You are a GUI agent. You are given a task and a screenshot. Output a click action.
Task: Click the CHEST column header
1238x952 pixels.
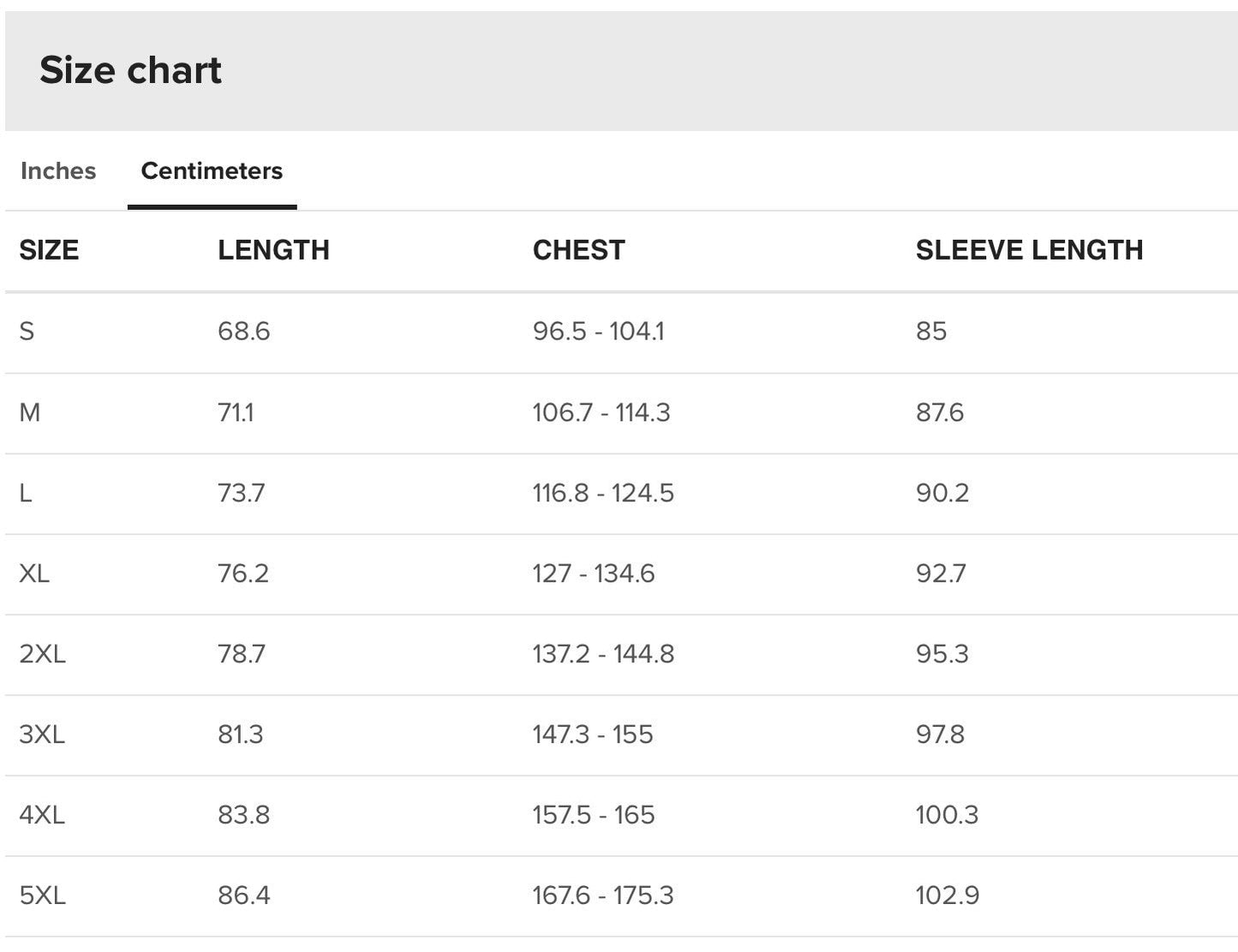click(x=578, y=250)
